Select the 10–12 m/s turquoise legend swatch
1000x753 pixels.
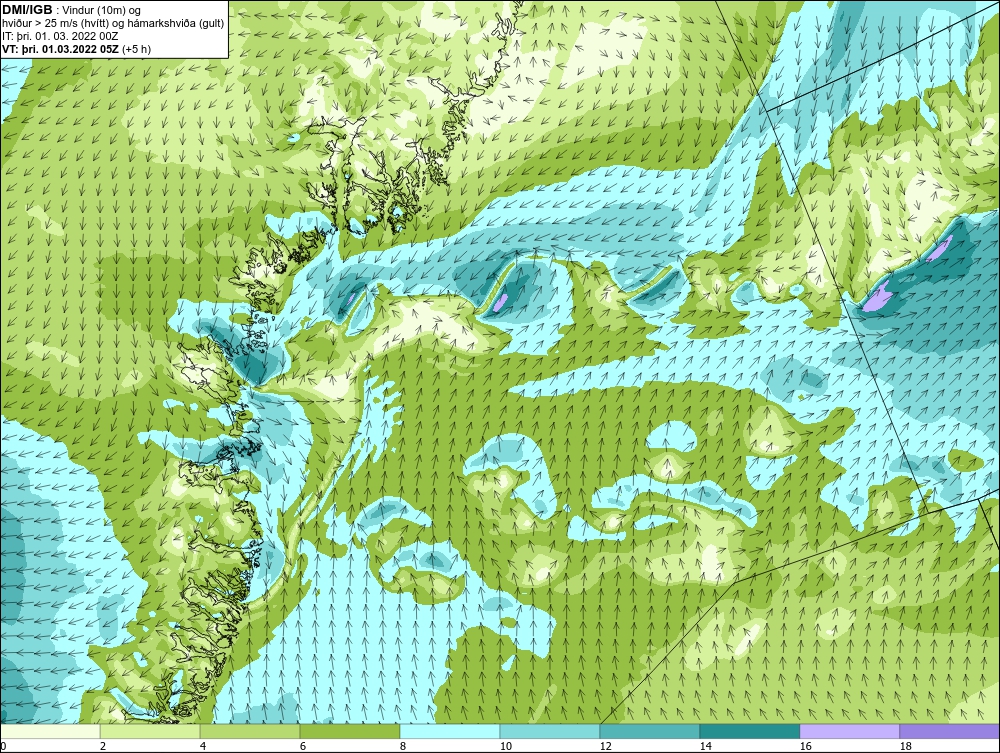tap(550, 731)
